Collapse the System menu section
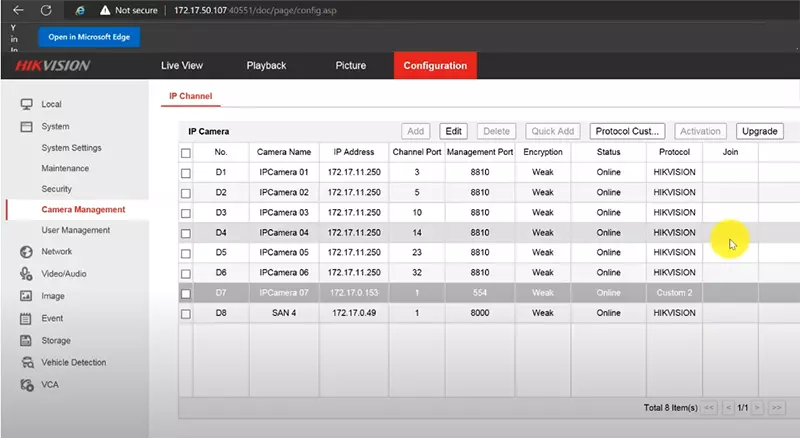Image resolution: width=800 pixels, height=438 pixels. point(55,127)
